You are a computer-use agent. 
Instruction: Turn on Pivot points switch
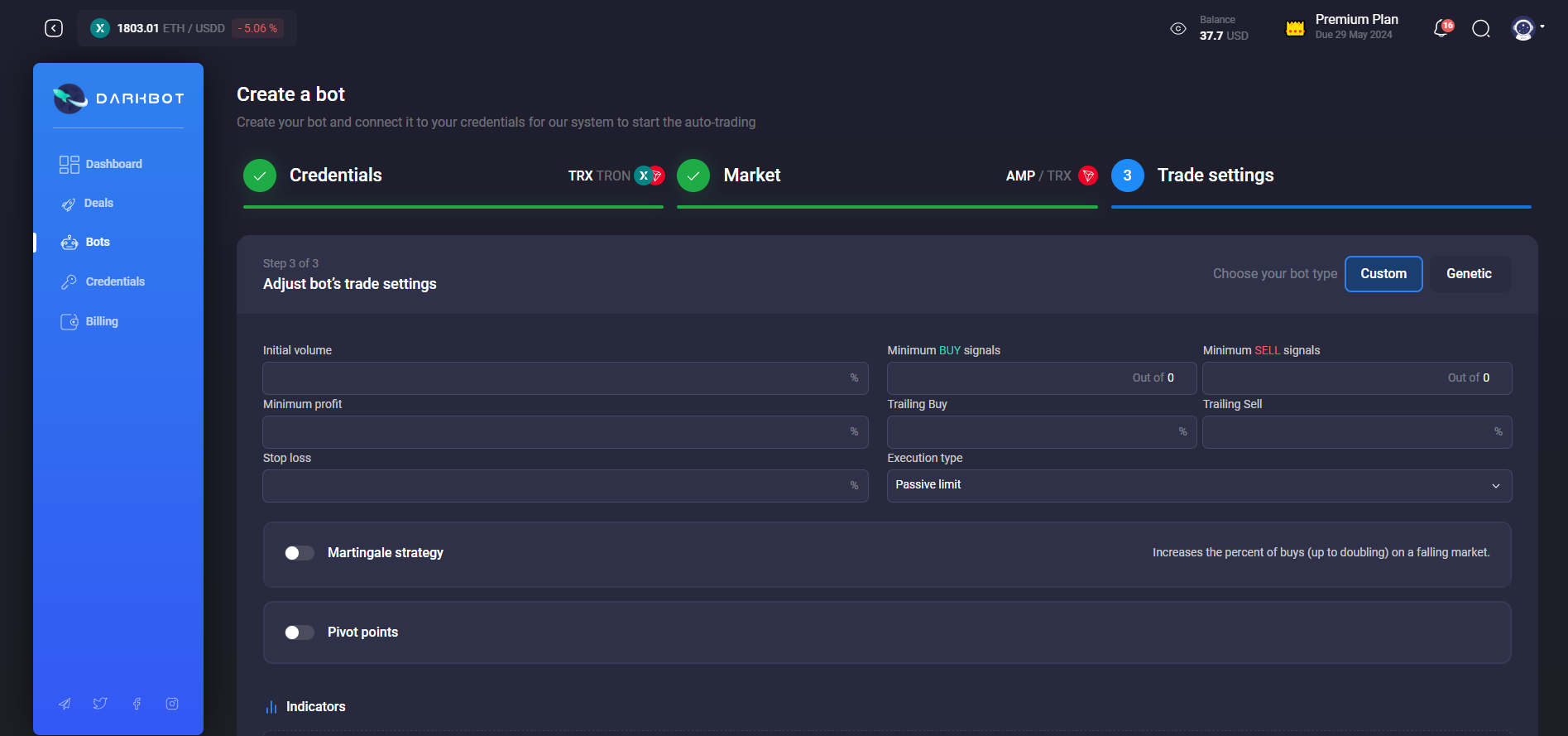pos(300,633)
